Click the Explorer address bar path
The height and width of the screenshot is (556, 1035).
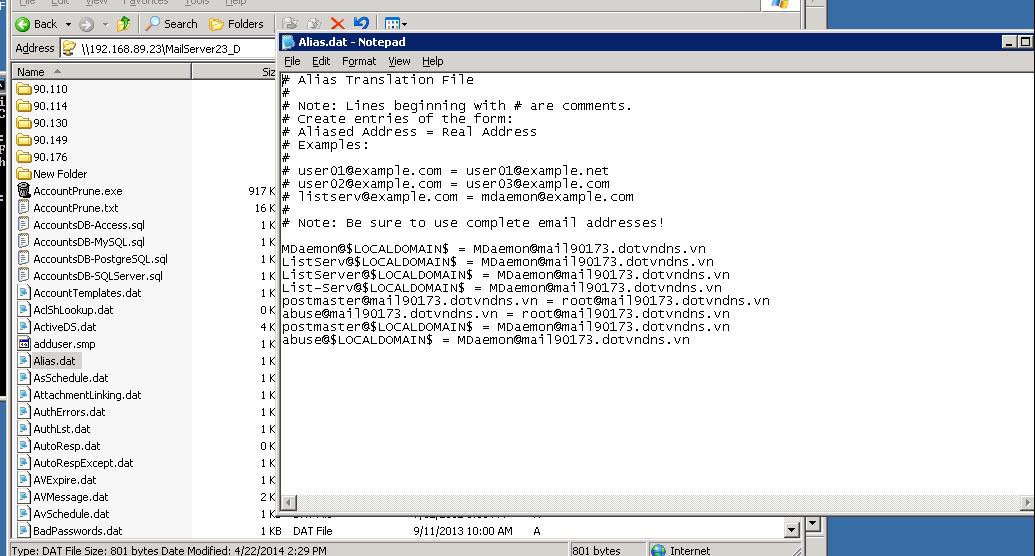(160, 49)
